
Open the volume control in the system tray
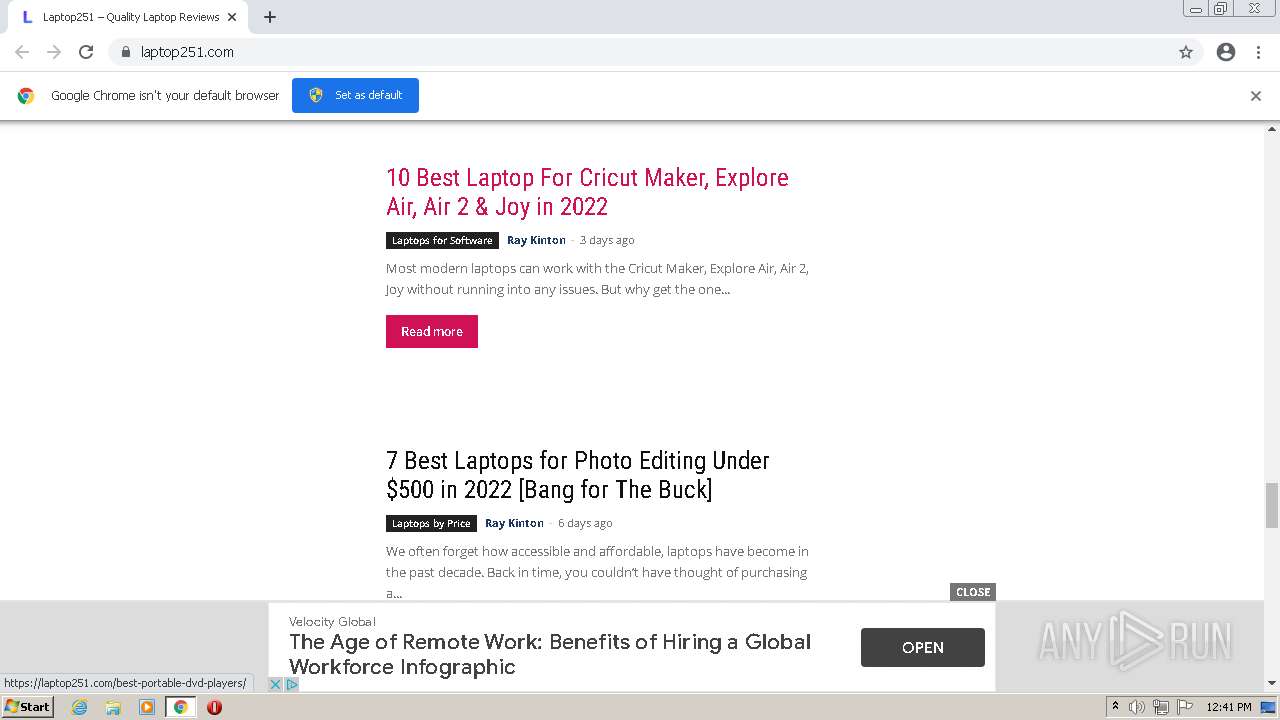click(1137, 707)
